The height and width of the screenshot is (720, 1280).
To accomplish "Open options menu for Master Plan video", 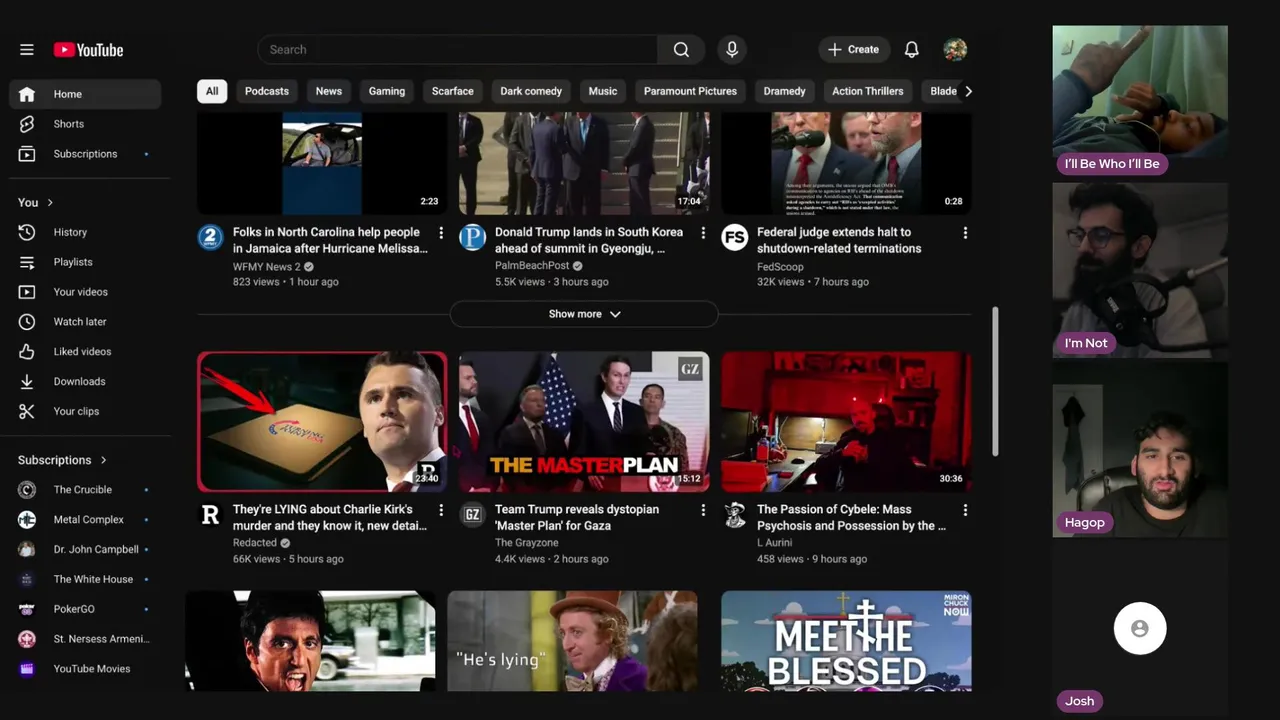I will point(703,510).
